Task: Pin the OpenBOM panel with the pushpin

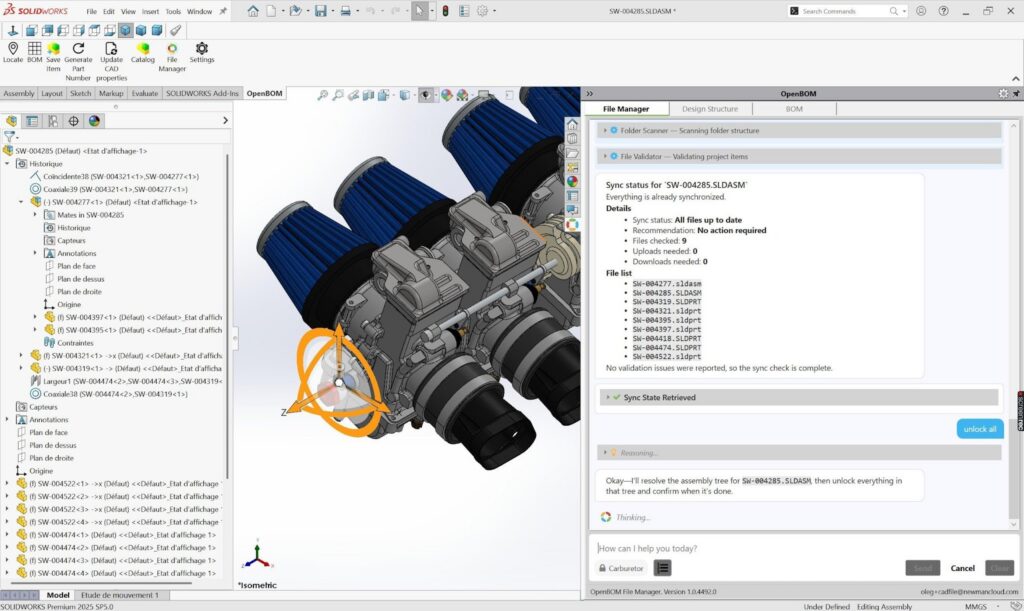Action: (x=1016, y=93)
